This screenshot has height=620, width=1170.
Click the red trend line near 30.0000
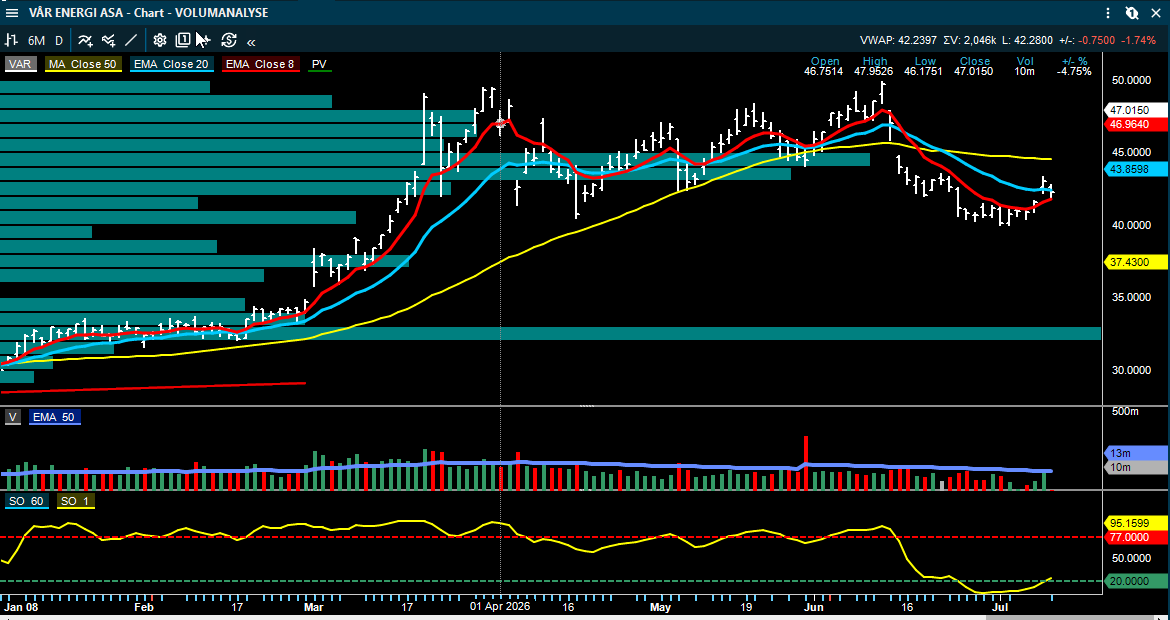tap(153, 386)
